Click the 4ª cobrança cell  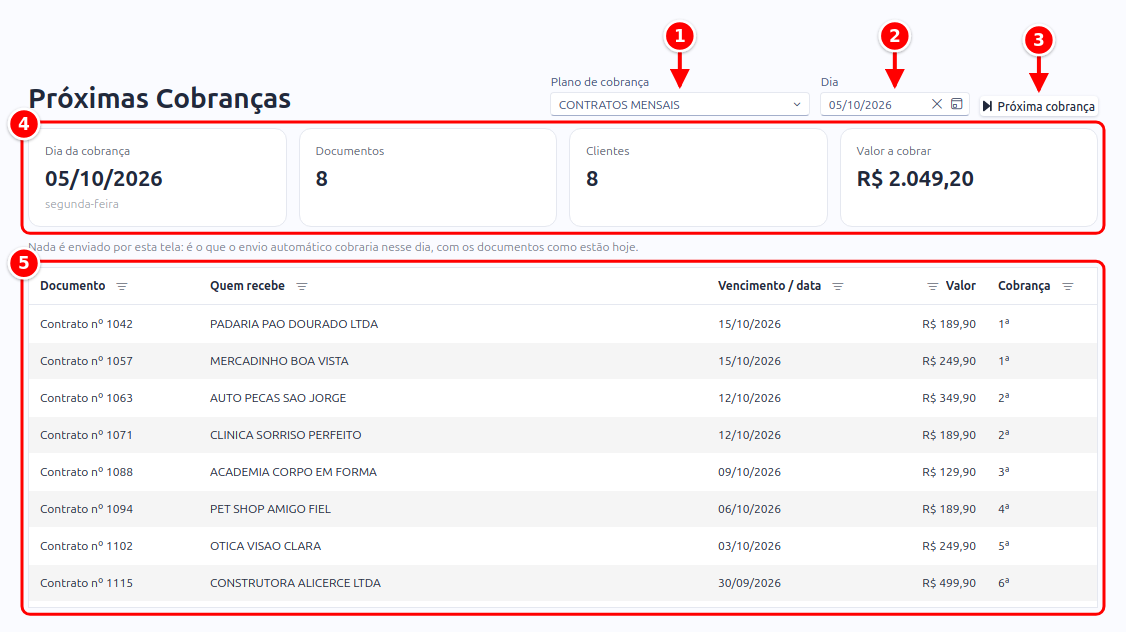(x=1004, y=509)
